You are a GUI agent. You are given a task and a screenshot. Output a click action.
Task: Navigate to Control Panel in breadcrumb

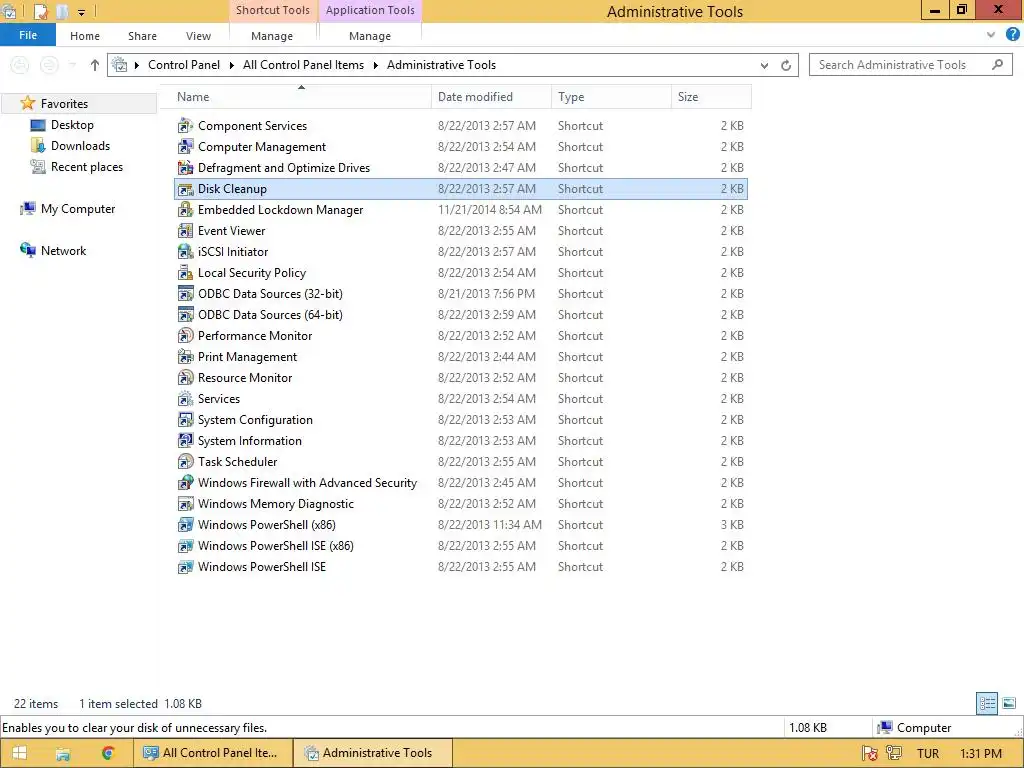(184, 65)
